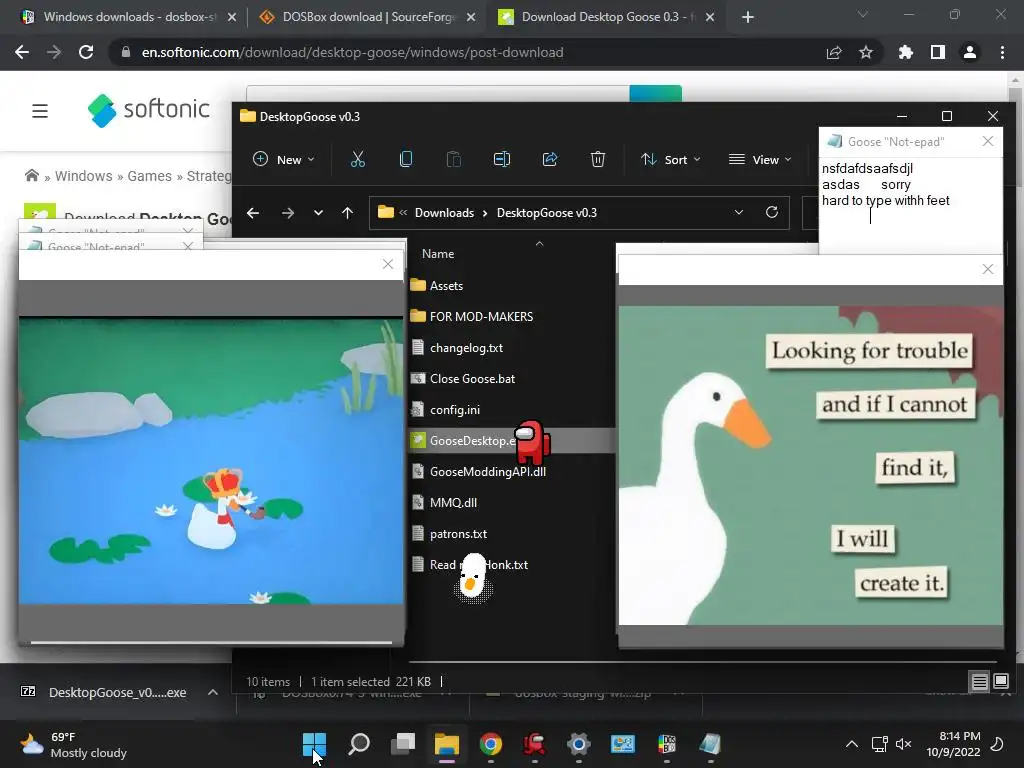Refresh the DesktopGoose v0.3 folder
1024x768 pixels.
pos(772,212)
